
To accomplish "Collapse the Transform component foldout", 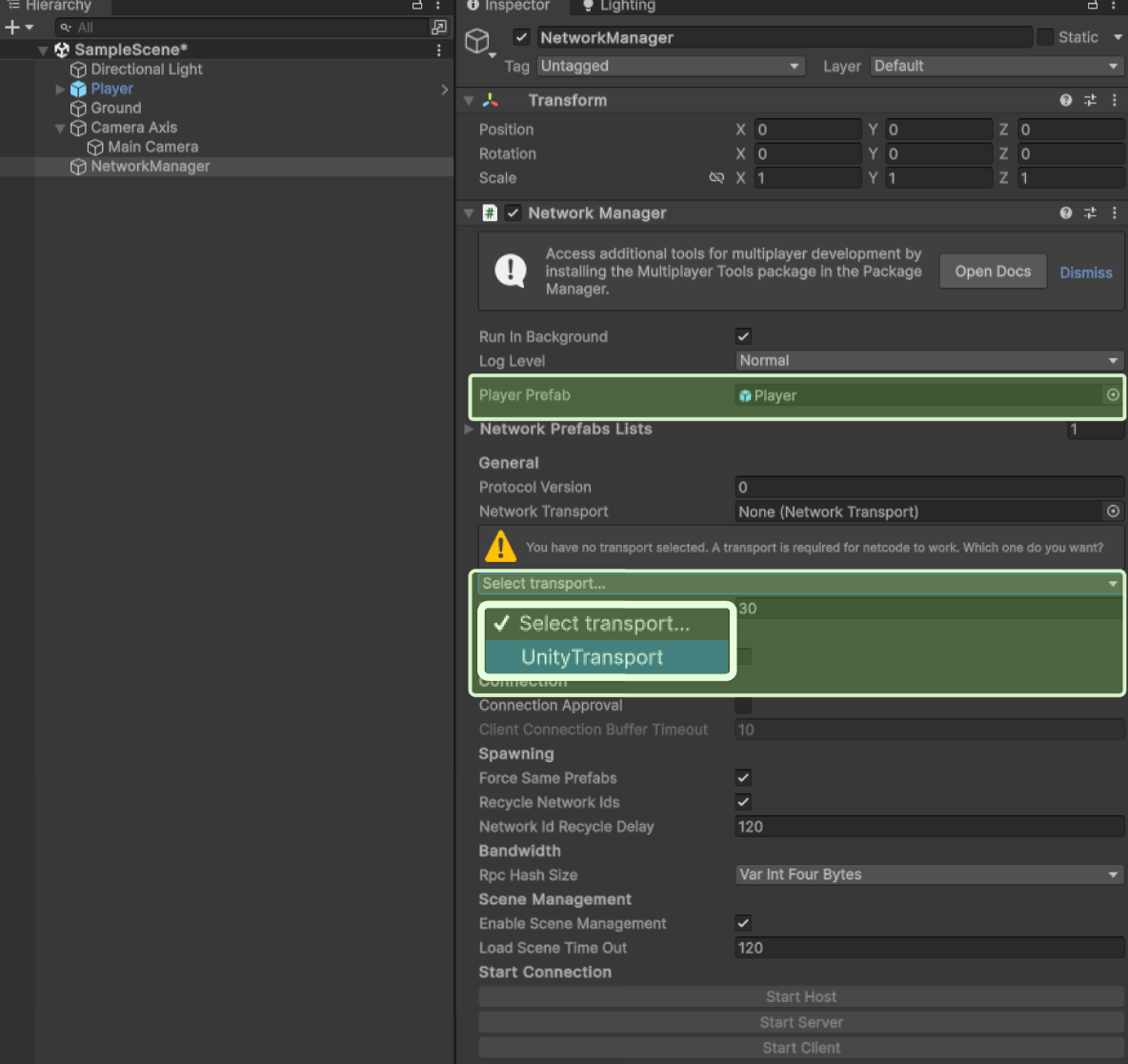I will tap(469, 101).
